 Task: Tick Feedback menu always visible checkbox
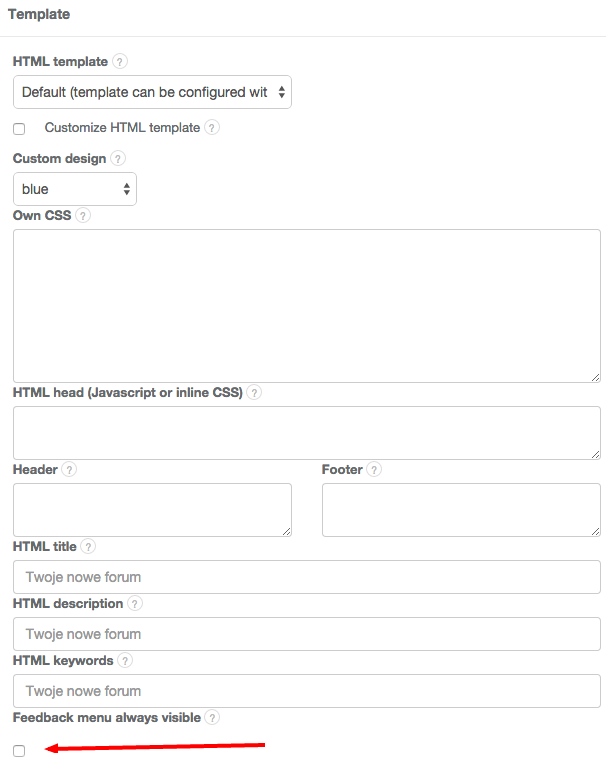pos(19,751)
